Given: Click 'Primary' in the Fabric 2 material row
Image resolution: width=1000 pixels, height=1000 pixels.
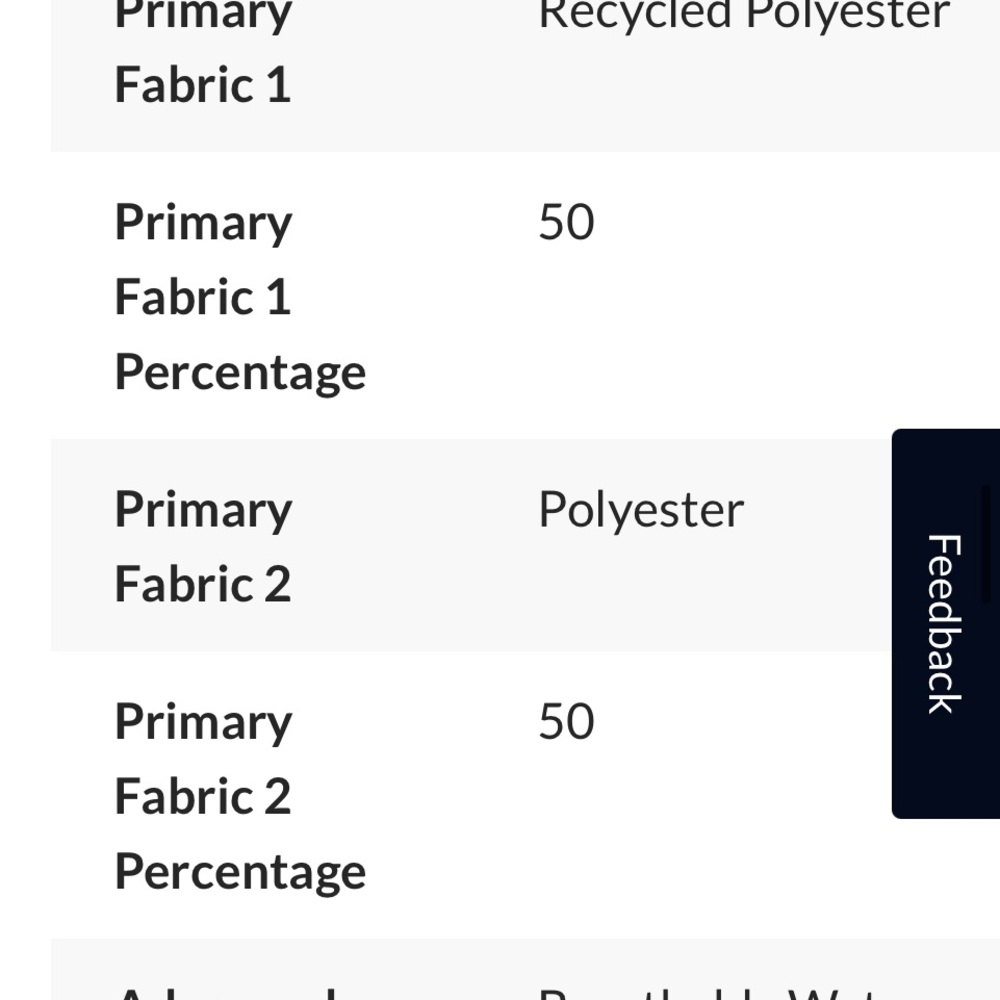Looking at the screenshot, I should pos(203,510).
